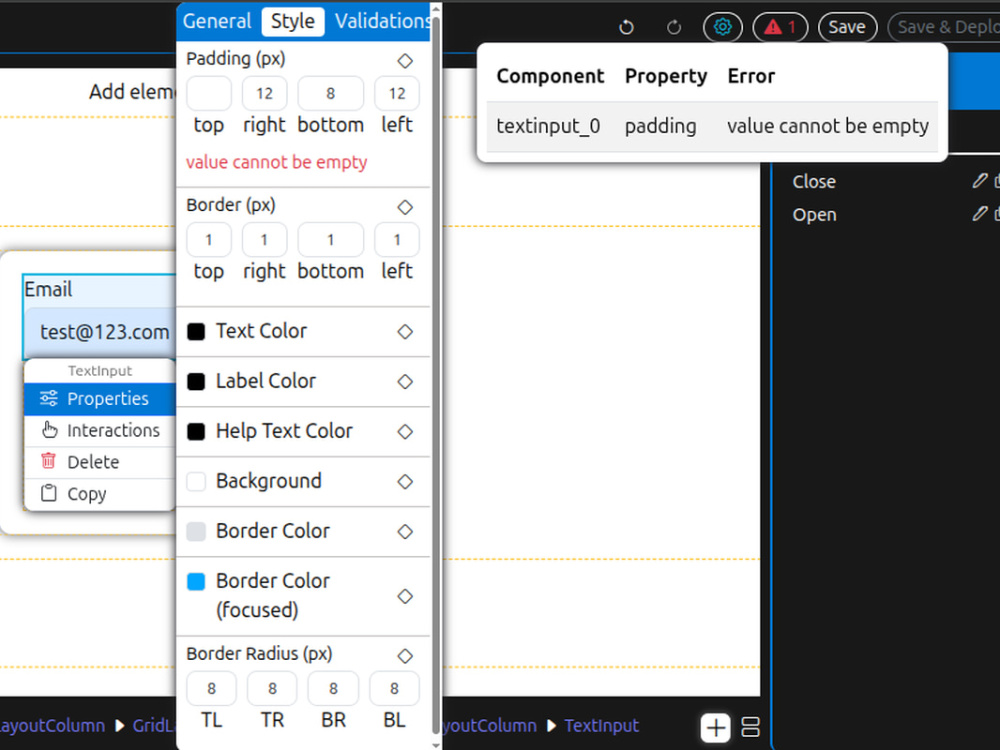
Task: Edit the border left field
Action: (397, 240)
